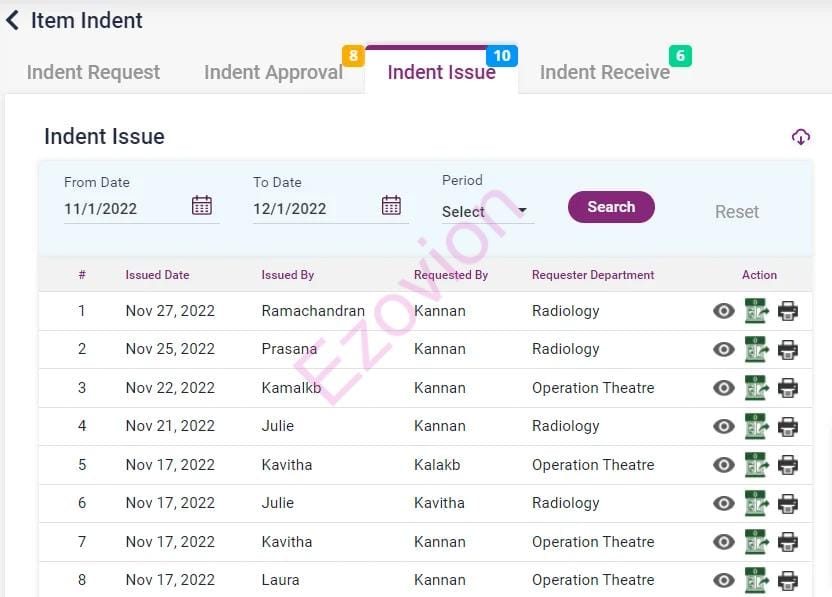Open the From Date calendar picker
This screenshot has height=597, width=832.
pyautogui.click(x=202, y=206)
